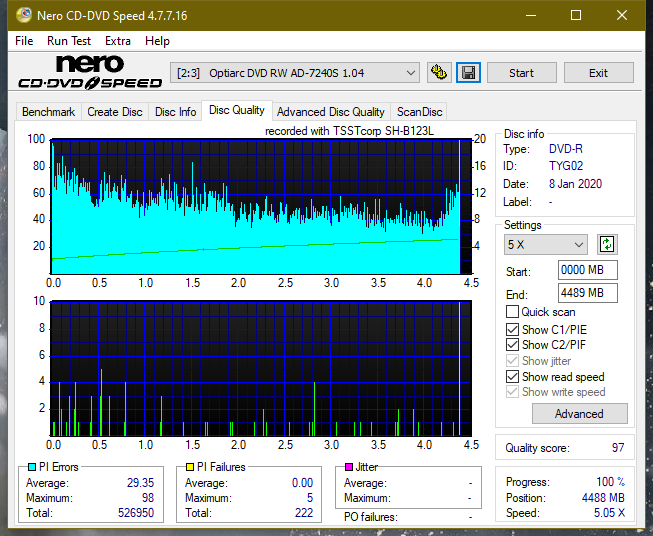Toggle Show read speed checkbox
Viewport: 653px width, 536px height.
(x=512, y=376)
